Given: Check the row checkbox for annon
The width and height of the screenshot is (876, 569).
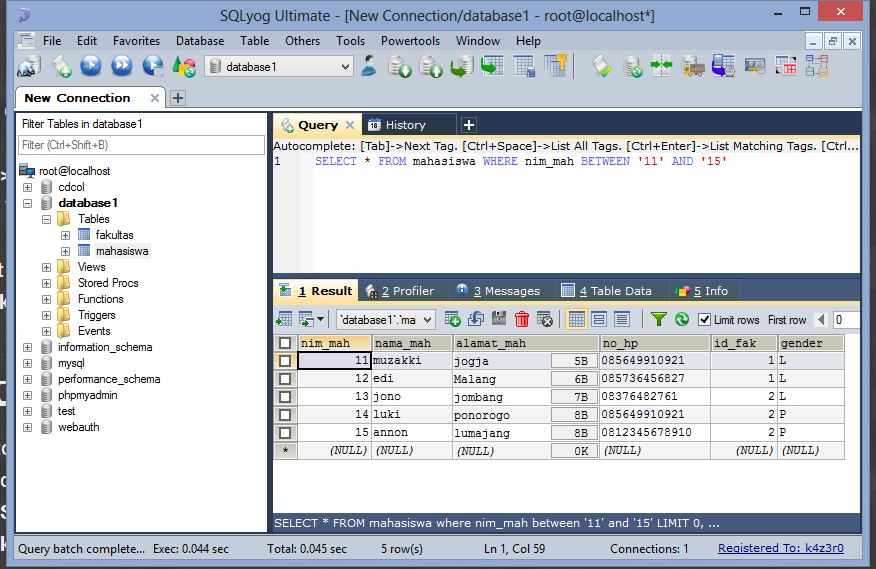Looking at the screenshot, I should point(285,433).
